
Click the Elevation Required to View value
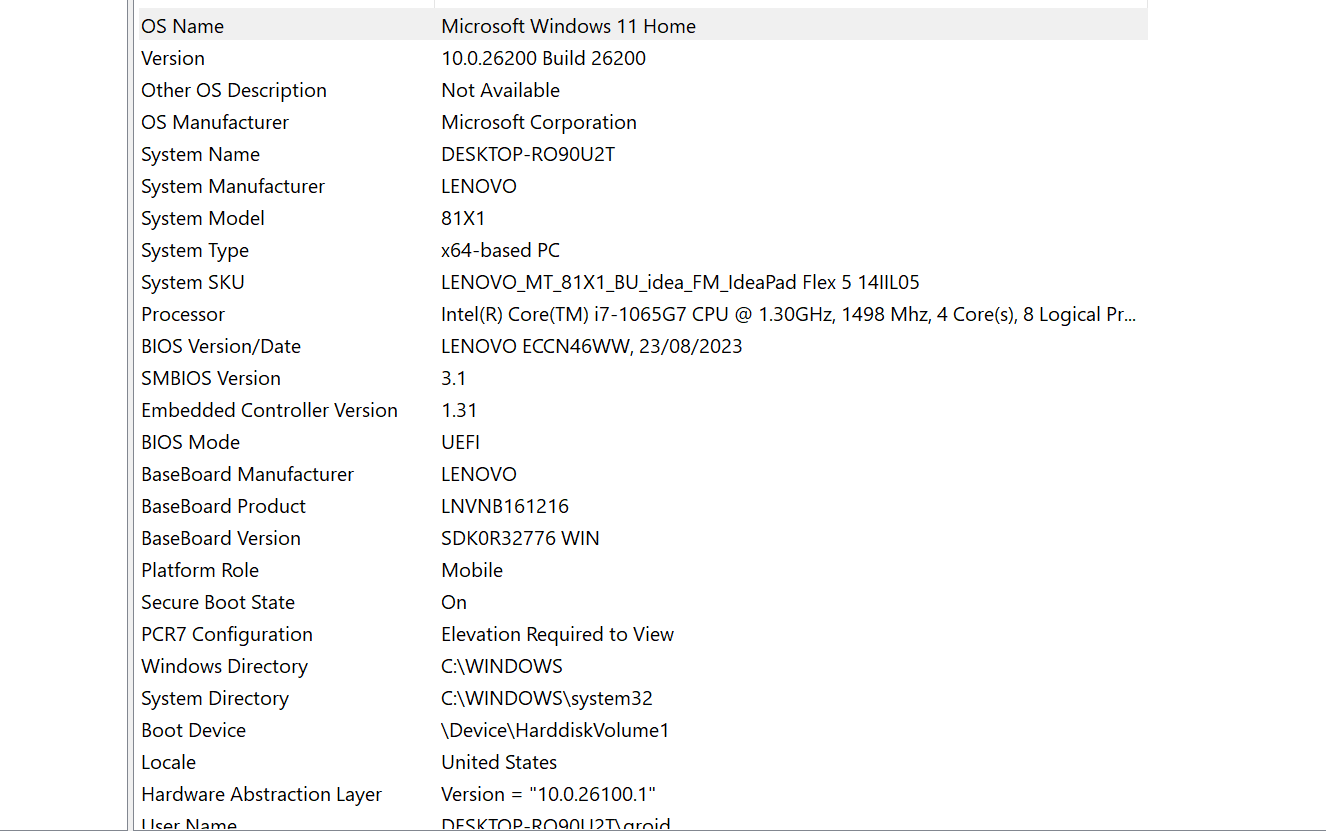point(558,634)
